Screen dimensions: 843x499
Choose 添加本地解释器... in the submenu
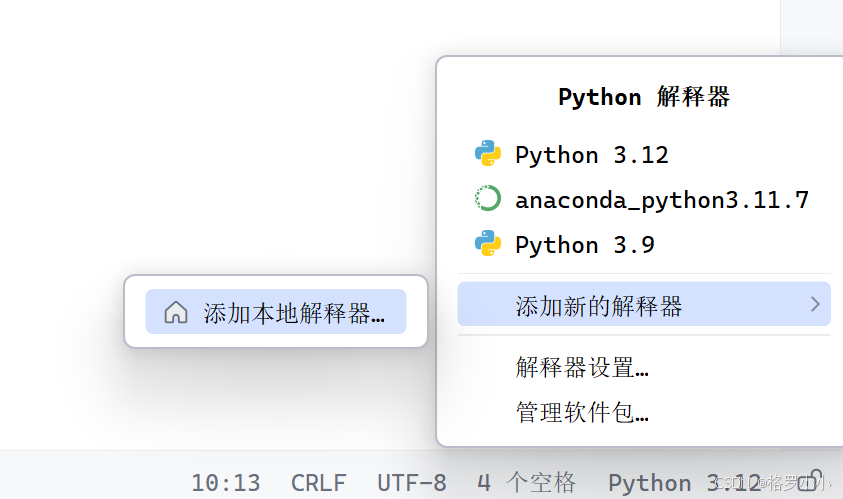pyautogui.click(x=276, y=312)
